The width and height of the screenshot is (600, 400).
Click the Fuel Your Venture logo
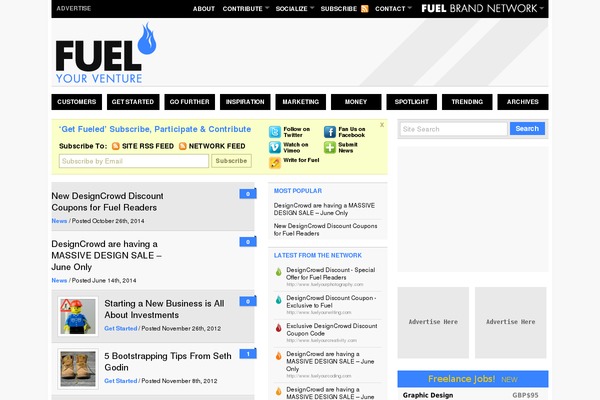106,54
